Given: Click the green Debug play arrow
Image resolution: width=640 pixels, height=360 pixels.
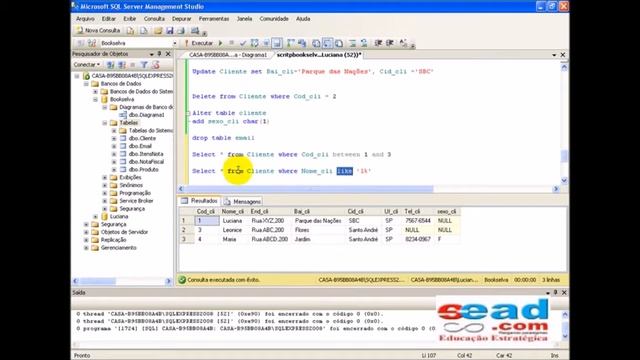Looking at the screenshot, I should click(220, 43).
